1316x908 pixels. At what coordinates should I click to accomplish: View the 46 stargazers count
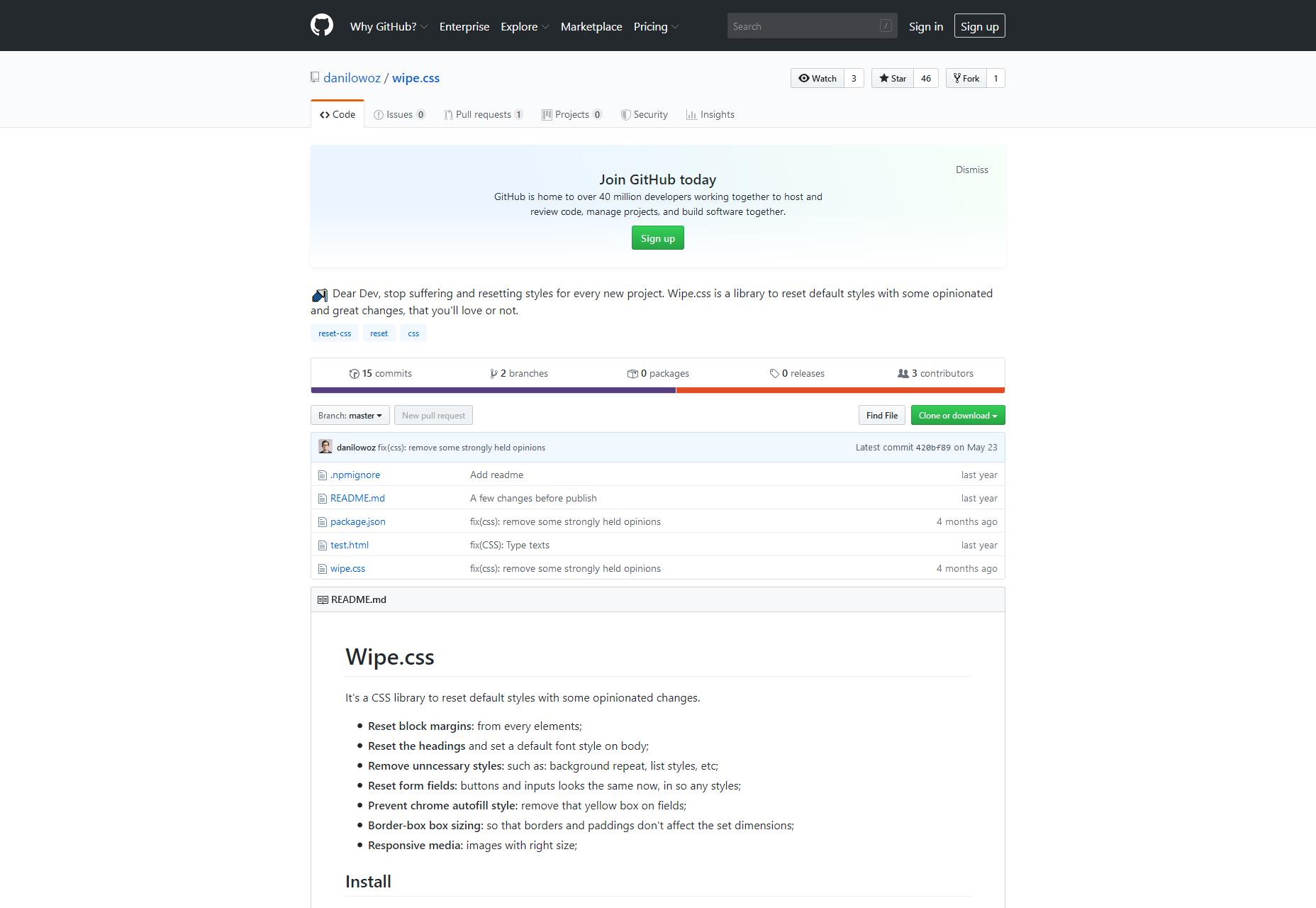point(926,78)
